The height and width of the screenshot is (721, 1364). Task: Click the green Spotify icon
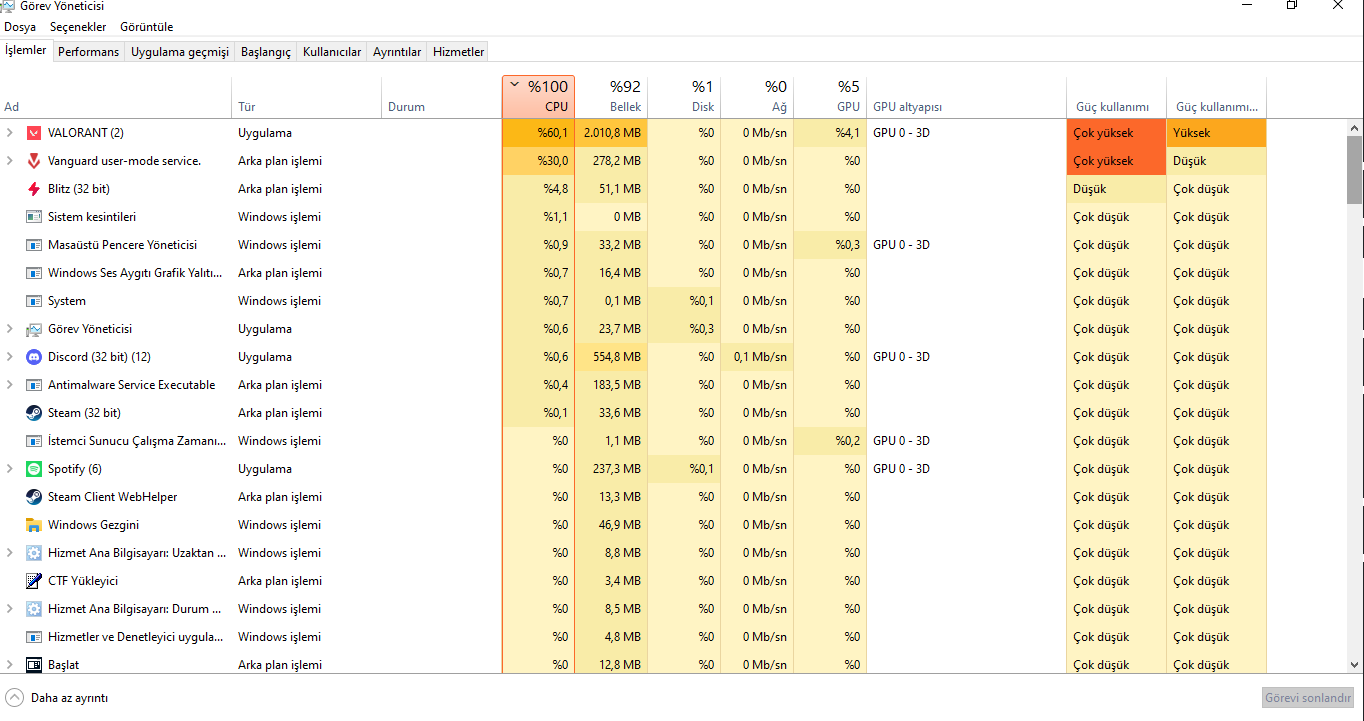point(34,469)
